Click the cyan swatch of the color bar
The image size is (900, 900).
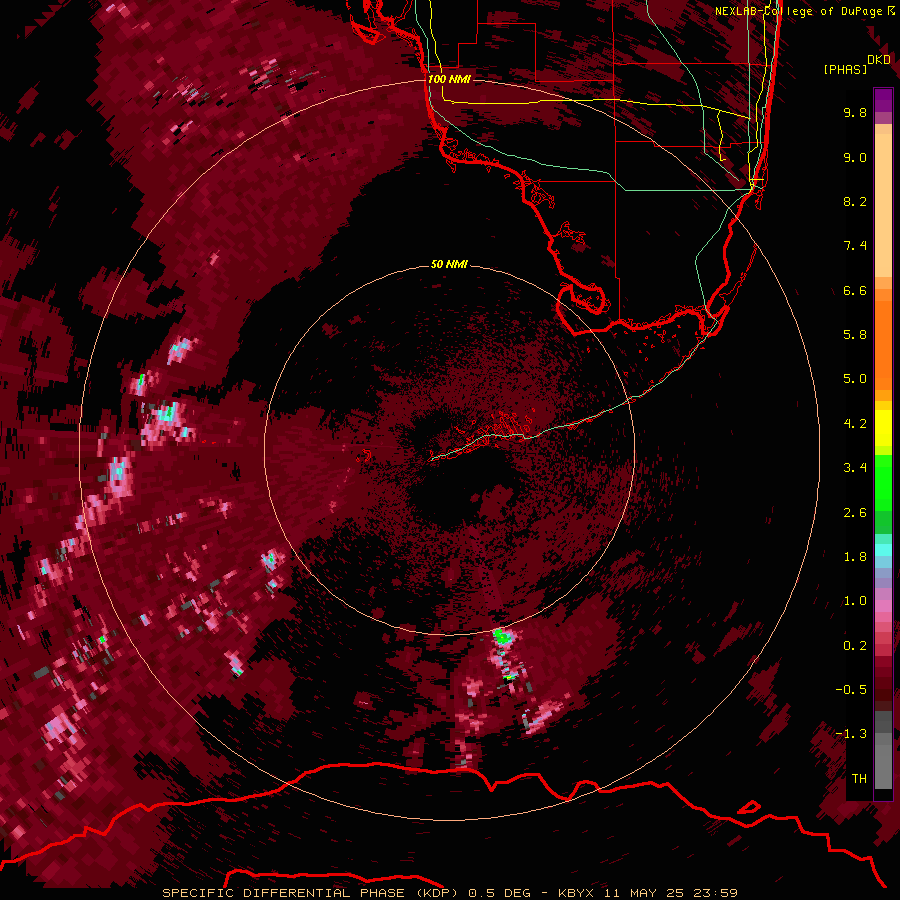[x=883, y=550]
